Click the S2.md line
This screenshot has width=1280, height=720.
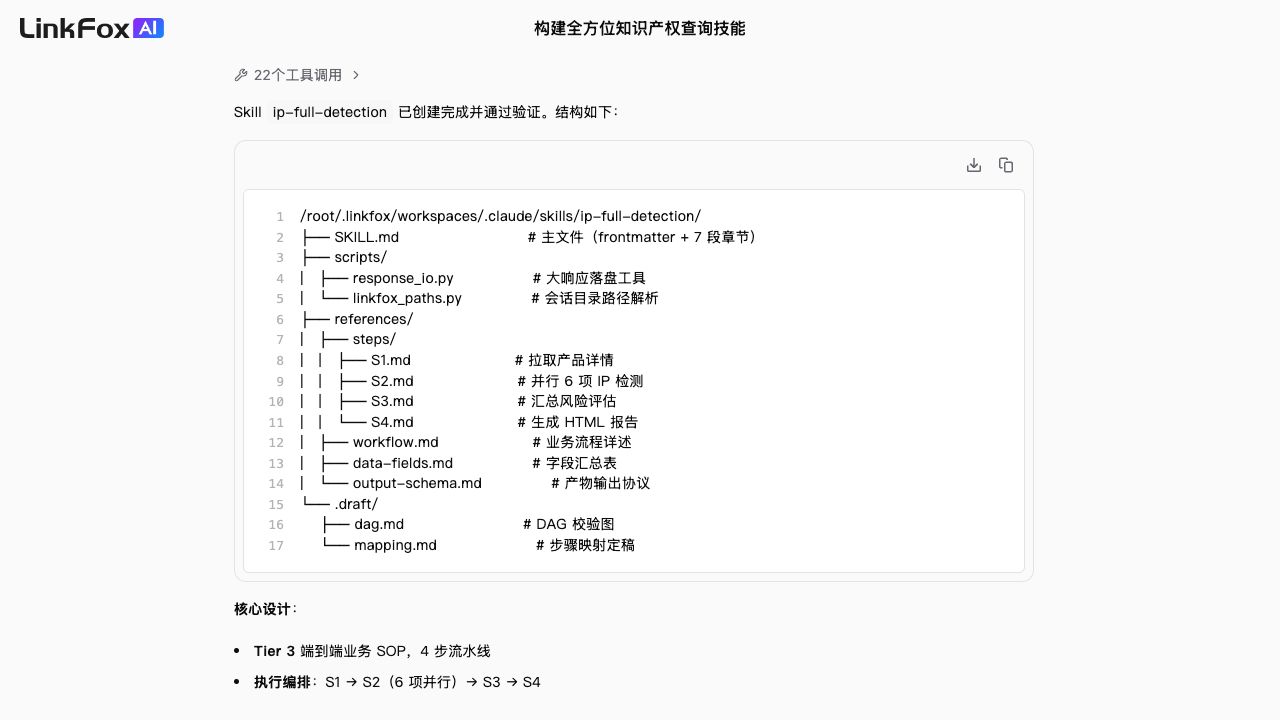[x=472, y=381]
